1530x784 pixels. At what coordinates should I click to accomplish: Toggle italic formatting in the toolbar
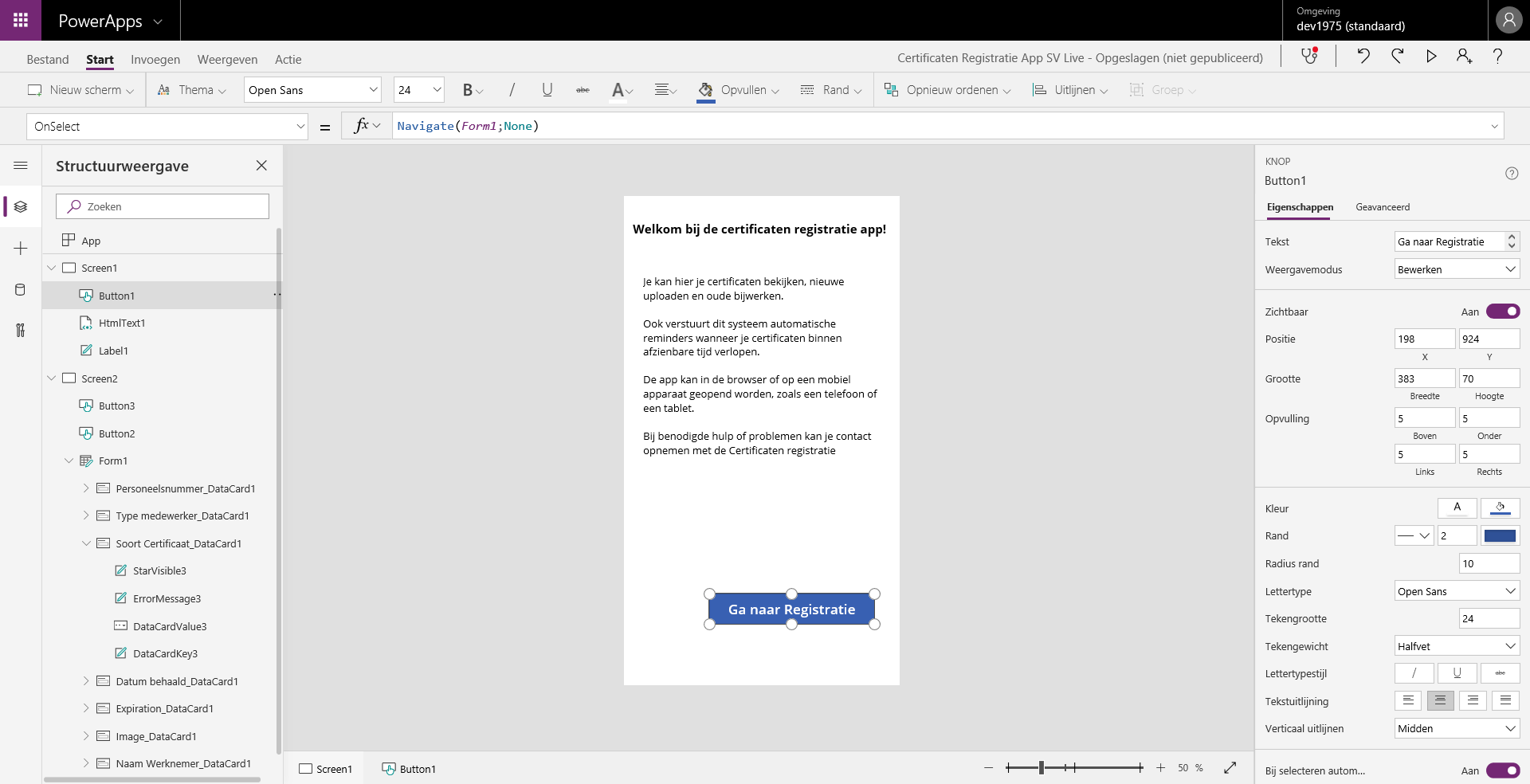click(x=512, y=90)
